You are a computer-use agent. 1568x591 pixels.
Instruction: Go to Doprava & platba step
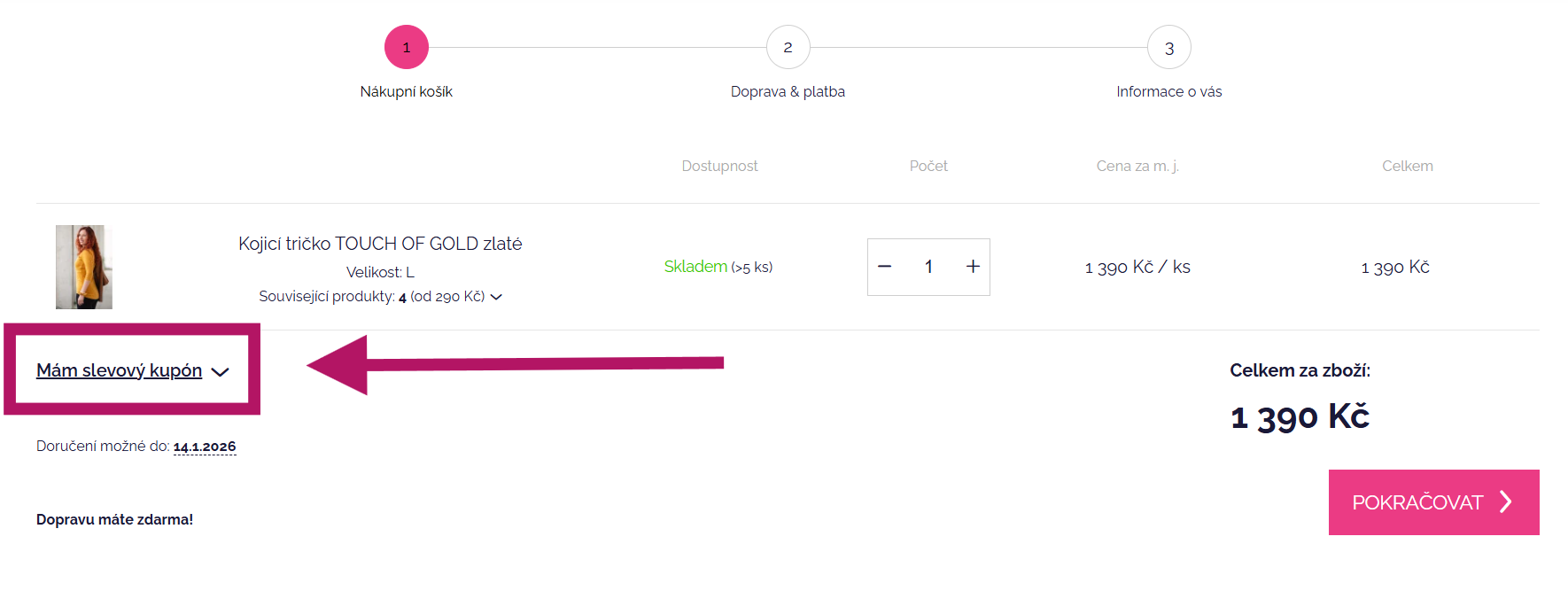[x=788, y=91]
